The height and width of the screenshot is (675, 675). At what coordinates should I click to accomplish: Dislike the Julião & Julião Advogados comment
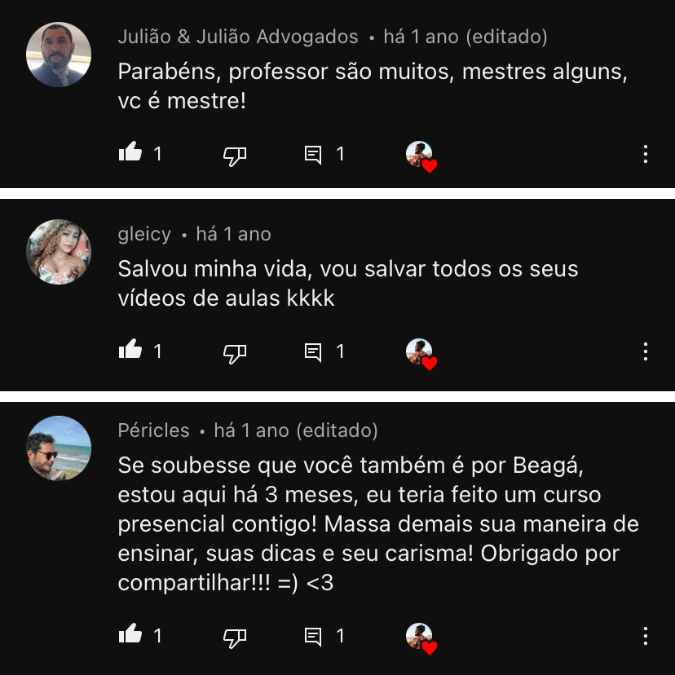235,156
